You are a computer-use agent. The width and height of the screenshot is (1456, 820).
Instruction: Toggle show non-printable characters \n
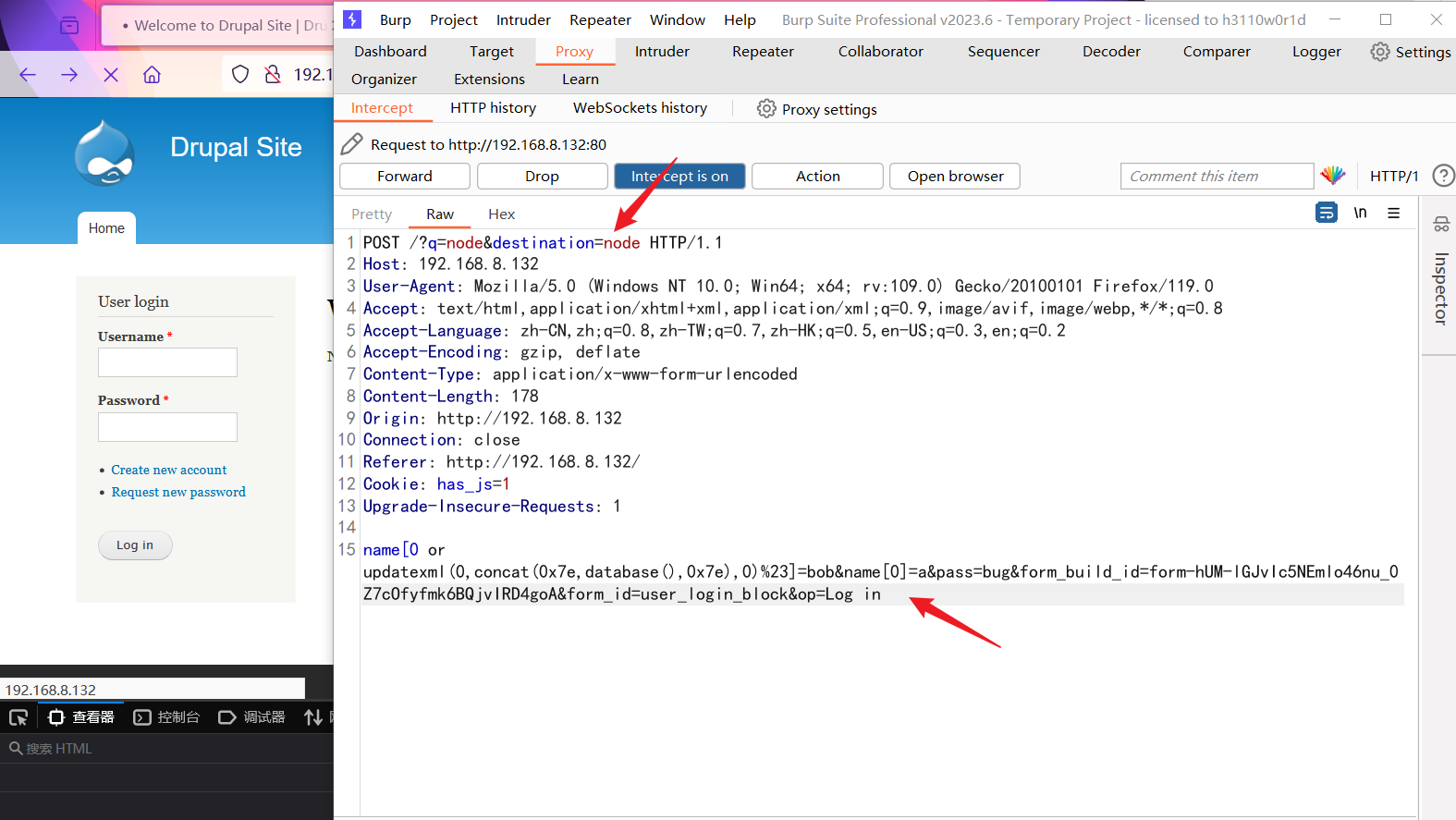click(1360, 213)
